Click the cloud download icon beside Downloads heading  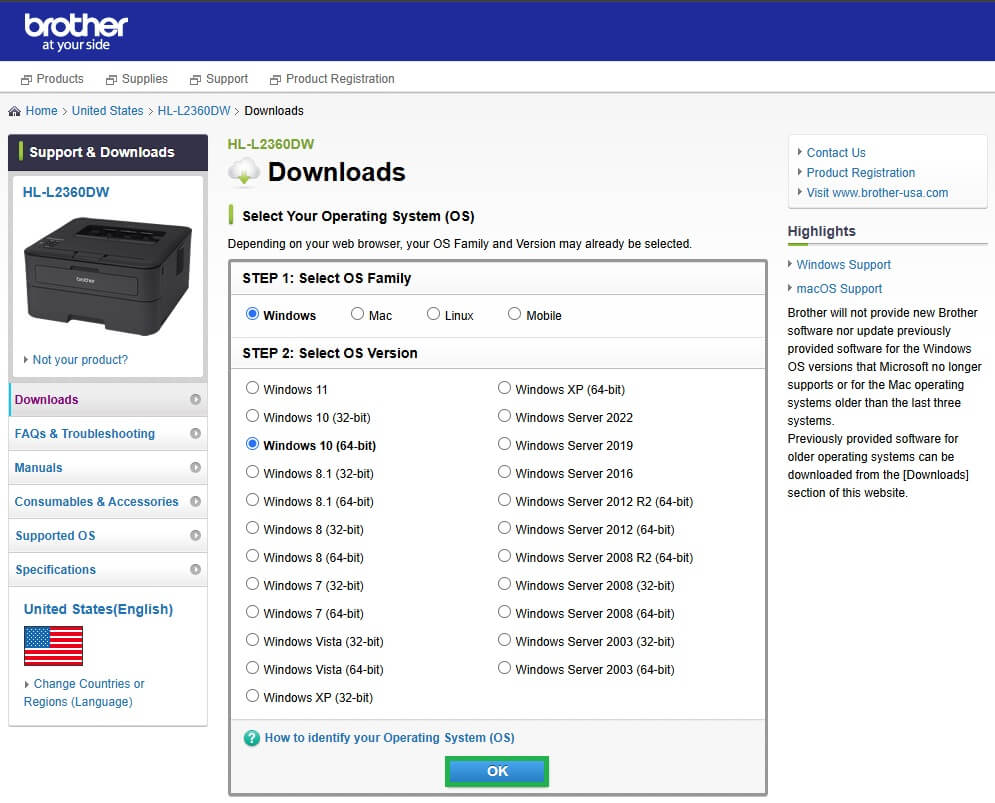(244, 172)
